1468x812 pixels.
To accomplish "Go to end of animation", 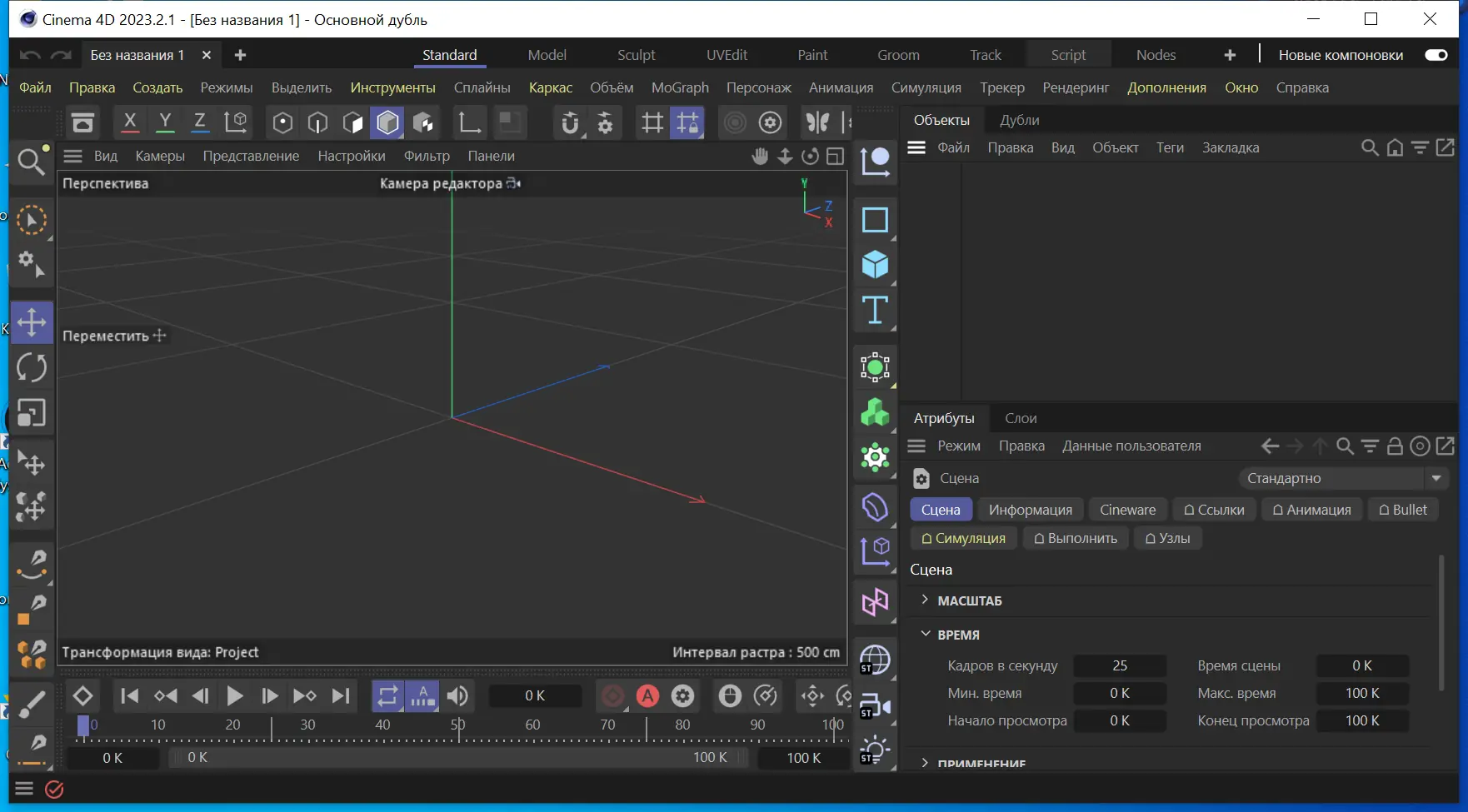I will click(341, 695).
